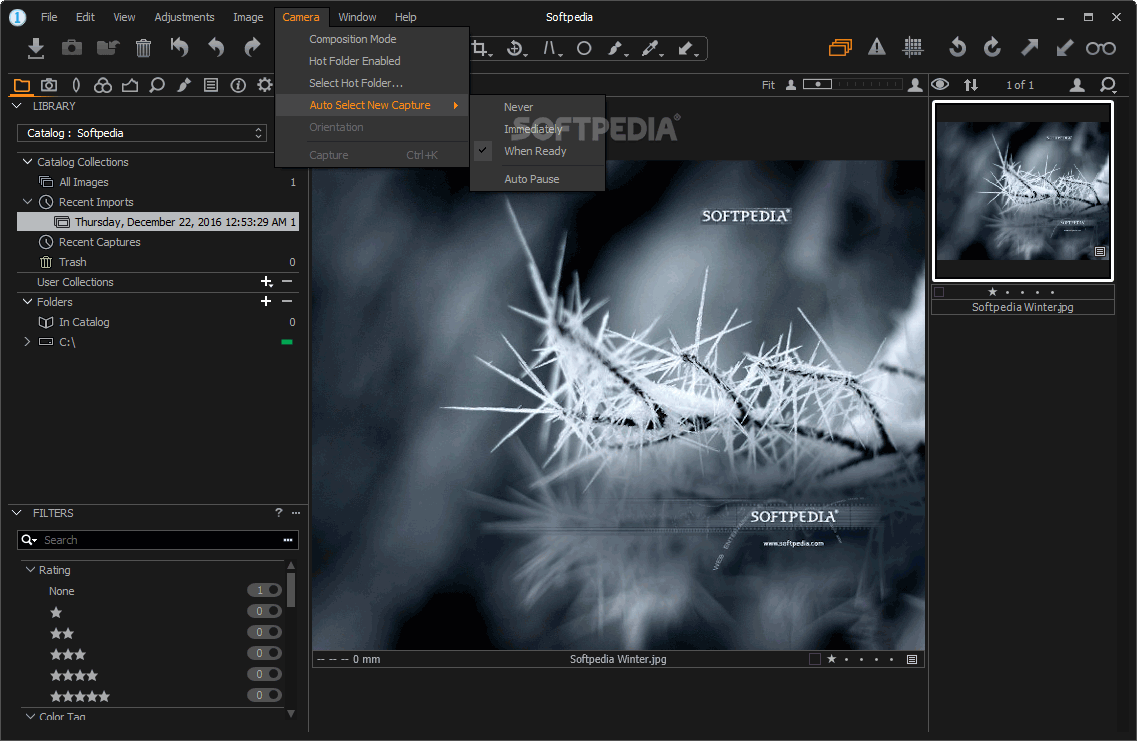Open the Exposure tool tab
1137x741 pixels.
[130, 85]
